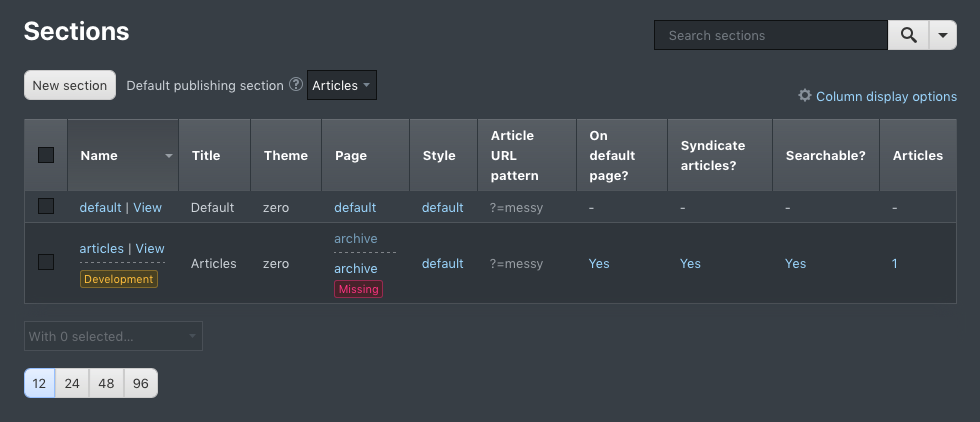The height and width of the screenshot is (422, 980).
Task: Open default style link in default row
Action: click(442, 208)
